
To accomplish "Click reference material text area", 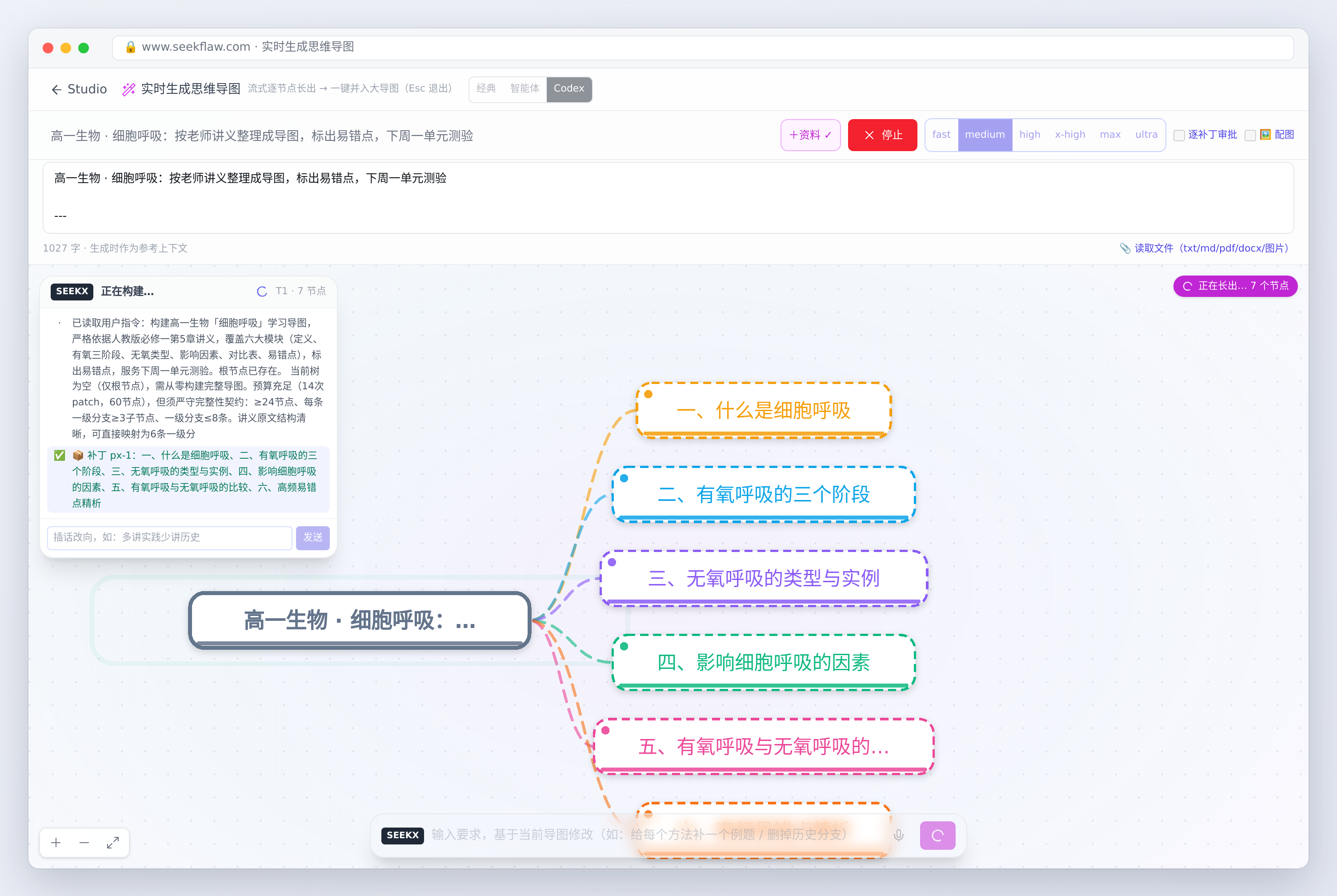I will [668, 198].
